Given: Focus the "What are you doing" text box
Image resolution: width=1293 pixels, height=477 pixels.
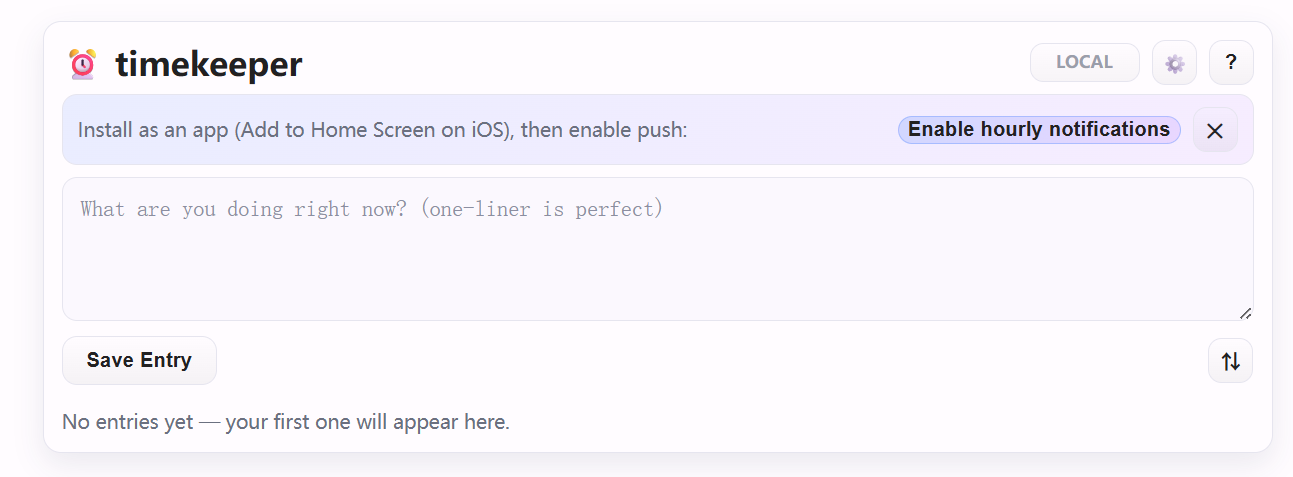Looking at the screenshot, I should 657,250.
